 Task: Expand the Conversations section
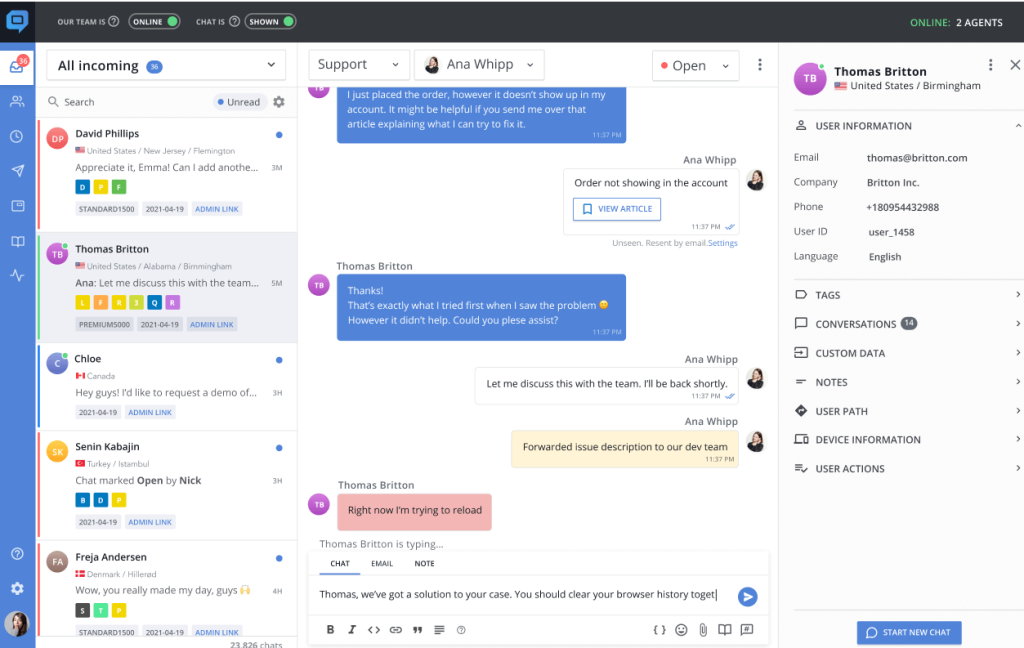(x=908, y=324)
